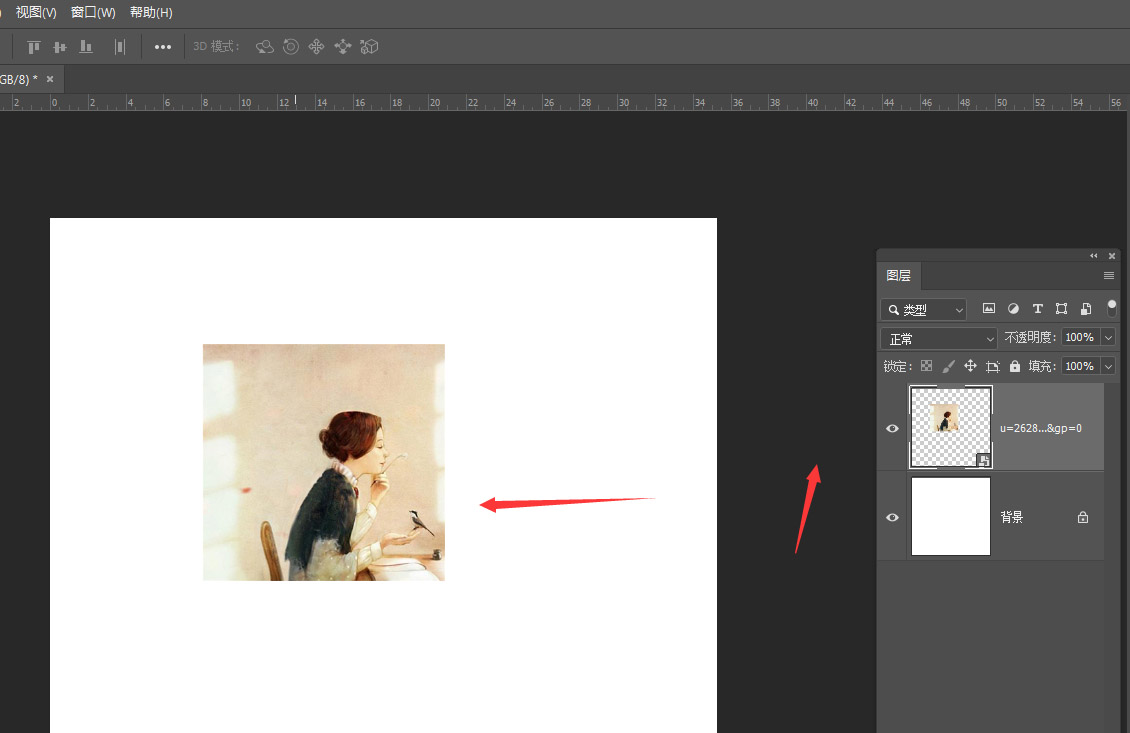Switch to the 图层 panel tab
This screenshot has width=1130, height=733.
point(899,276)
